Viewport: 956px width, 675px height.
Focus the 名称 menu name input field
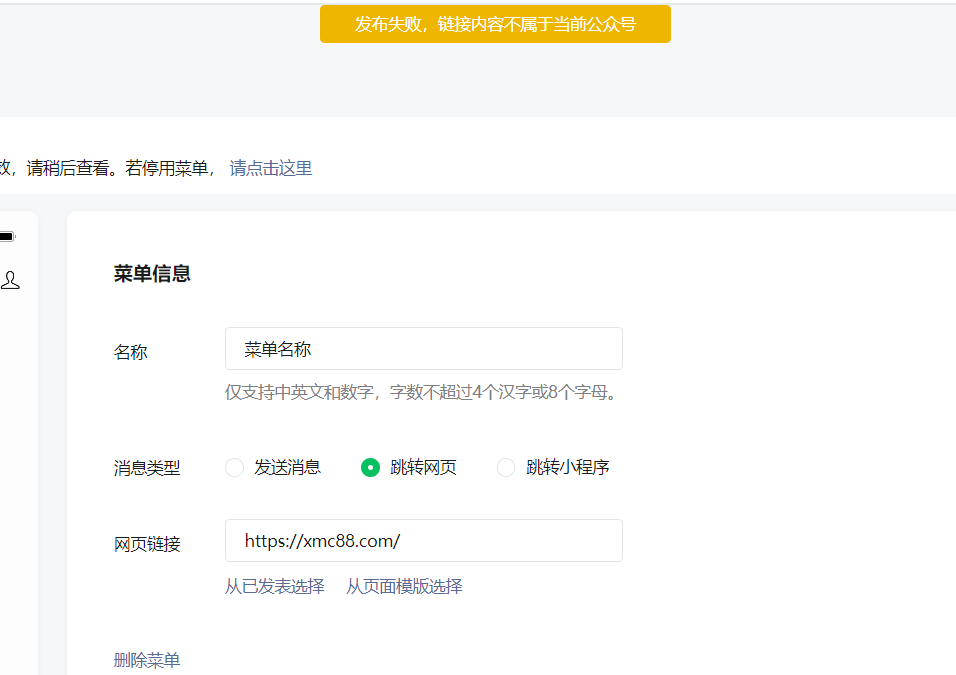[423, 349]
